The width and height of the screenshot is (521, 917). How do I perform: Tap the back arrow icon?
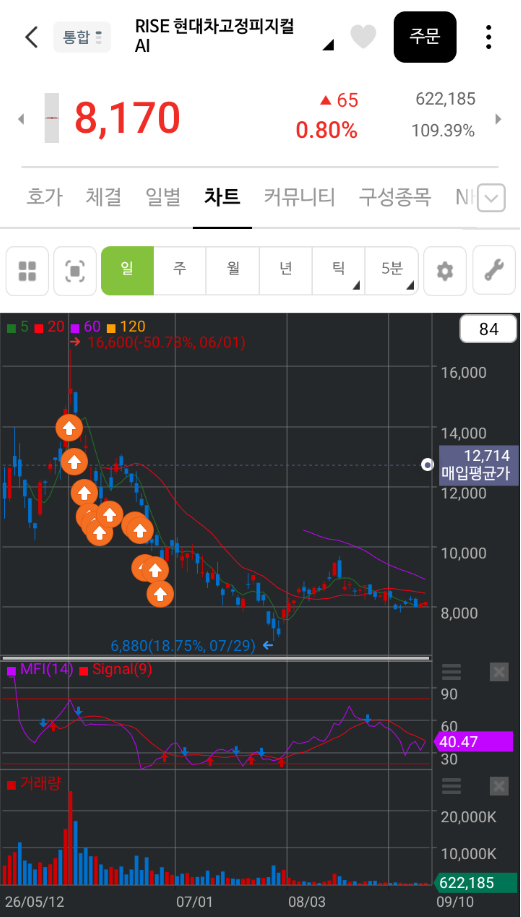click(x=32, y=37)
